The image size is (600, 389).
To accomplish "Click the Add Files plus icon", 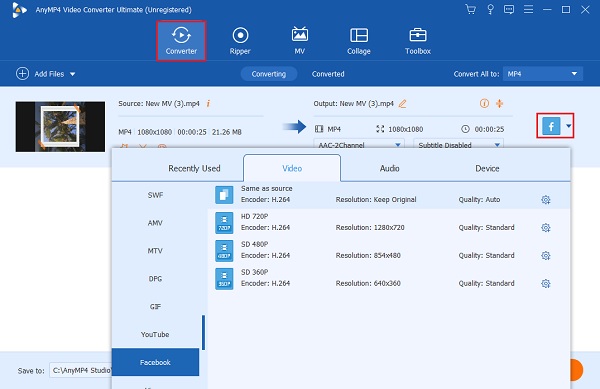I will [x=22, y=73].
